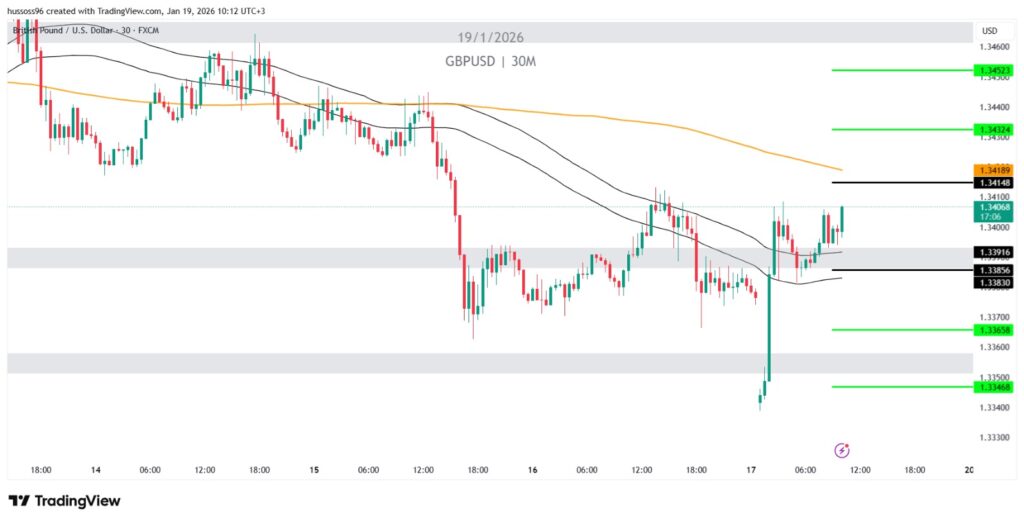This screenshot has width=1024, height=522.
Task: Click the TradingView logo in the footer
Action: point(64,500)
